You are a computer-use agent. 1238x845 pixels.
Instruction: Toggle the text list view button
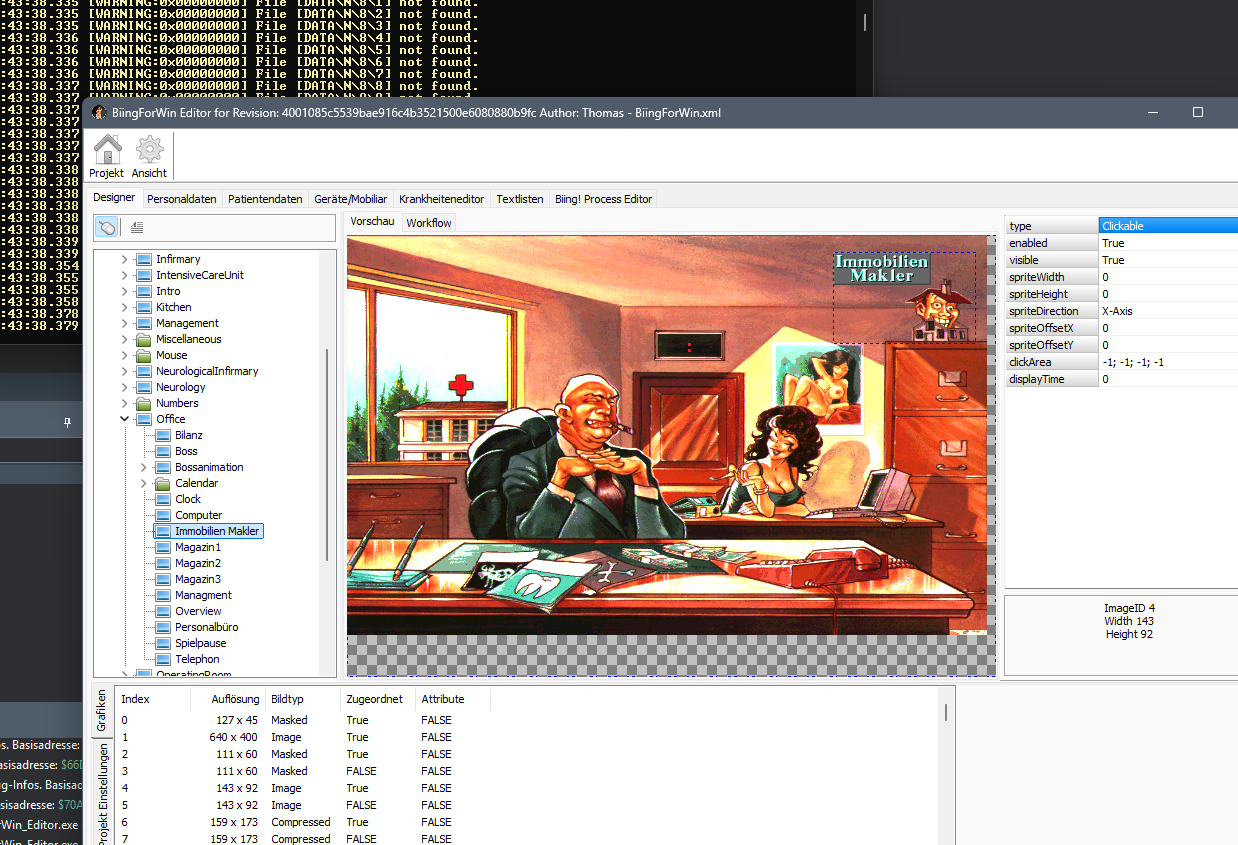point(137,227)
